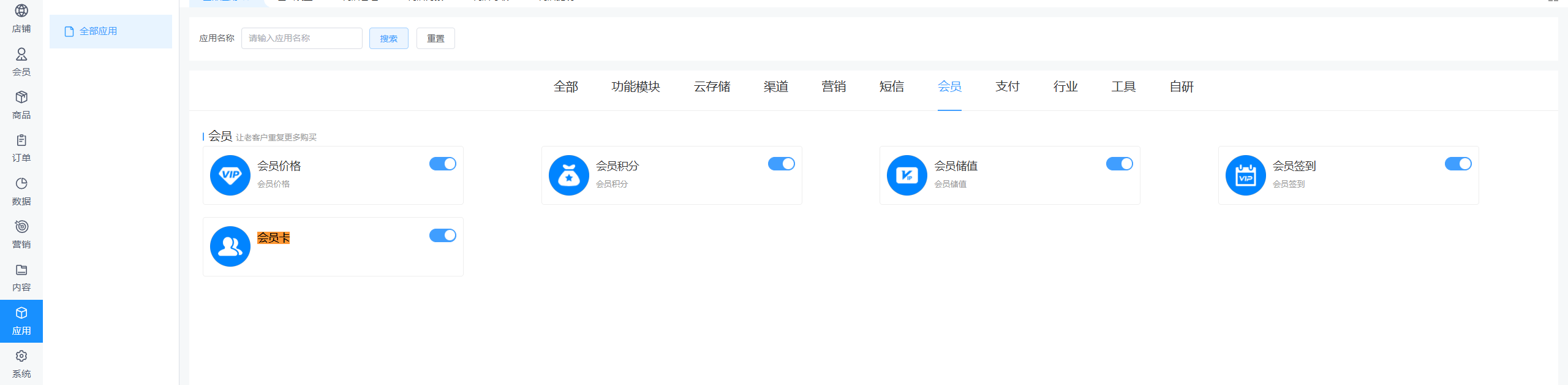Click the 会员积分 money bag icon

[x=569, y=175]
